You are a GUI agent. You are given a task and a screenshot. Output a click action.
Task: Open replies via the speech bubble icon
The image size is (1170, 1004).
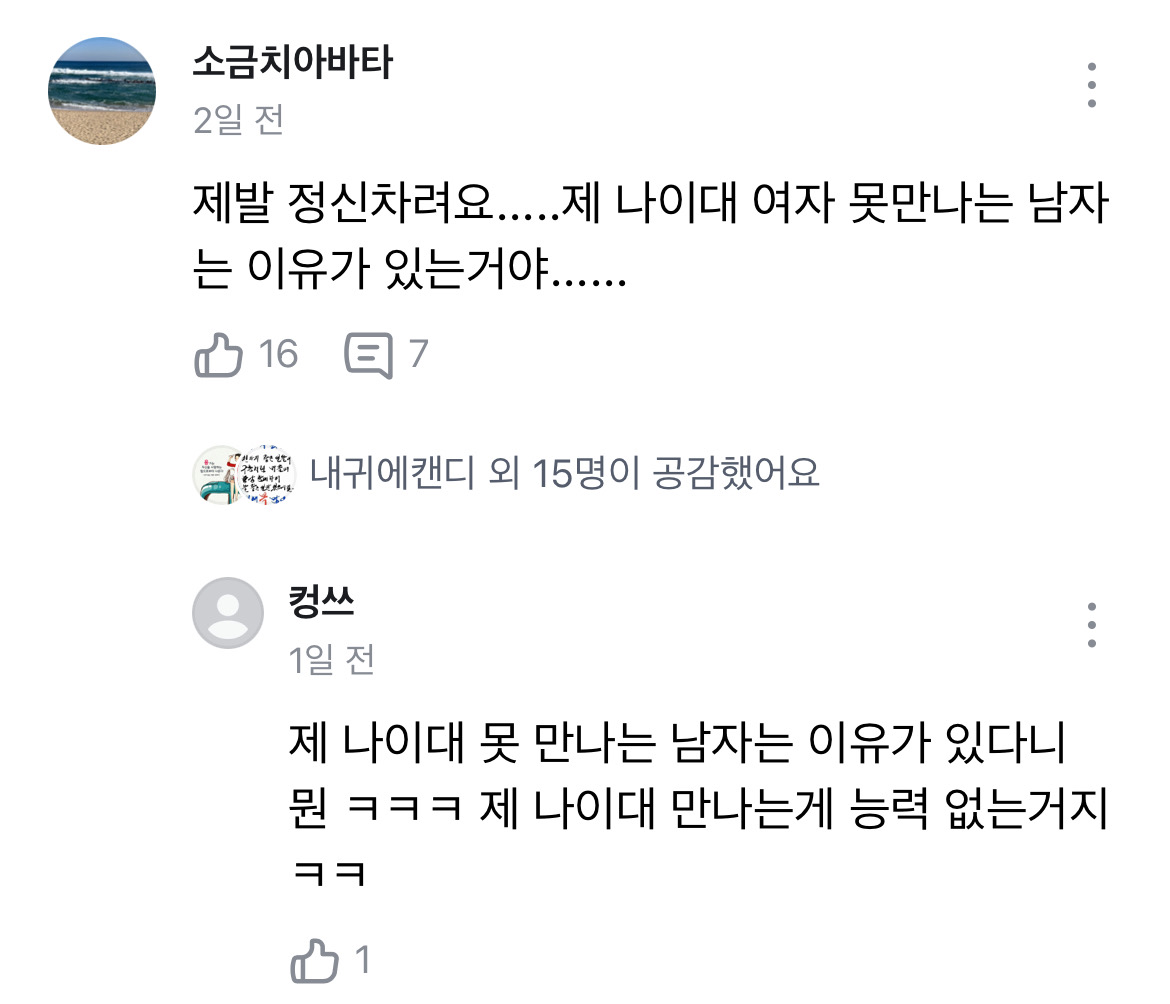[x=368, y=356]
